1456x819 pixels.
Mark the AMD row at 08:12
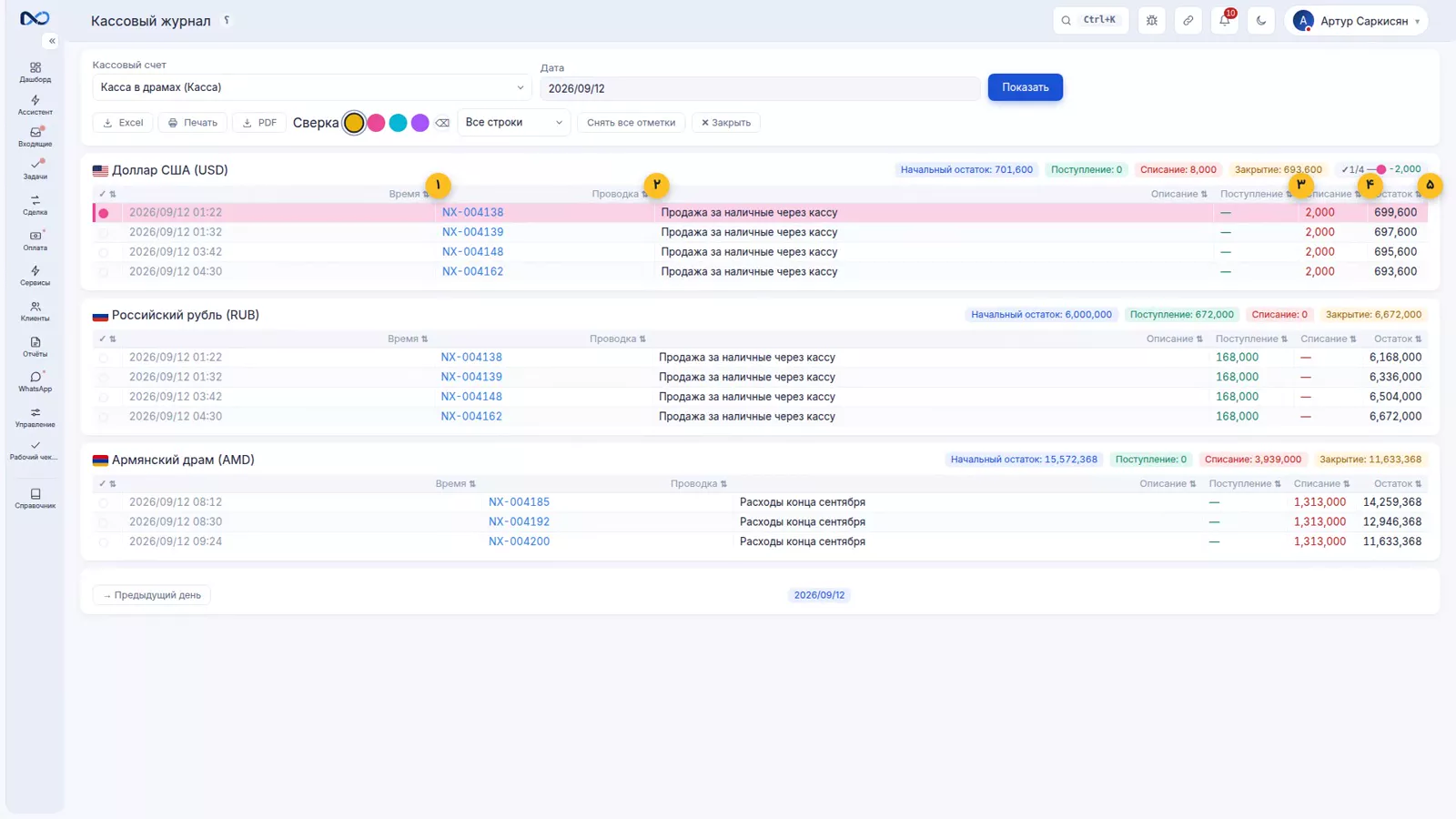click(x=104, y=502)
